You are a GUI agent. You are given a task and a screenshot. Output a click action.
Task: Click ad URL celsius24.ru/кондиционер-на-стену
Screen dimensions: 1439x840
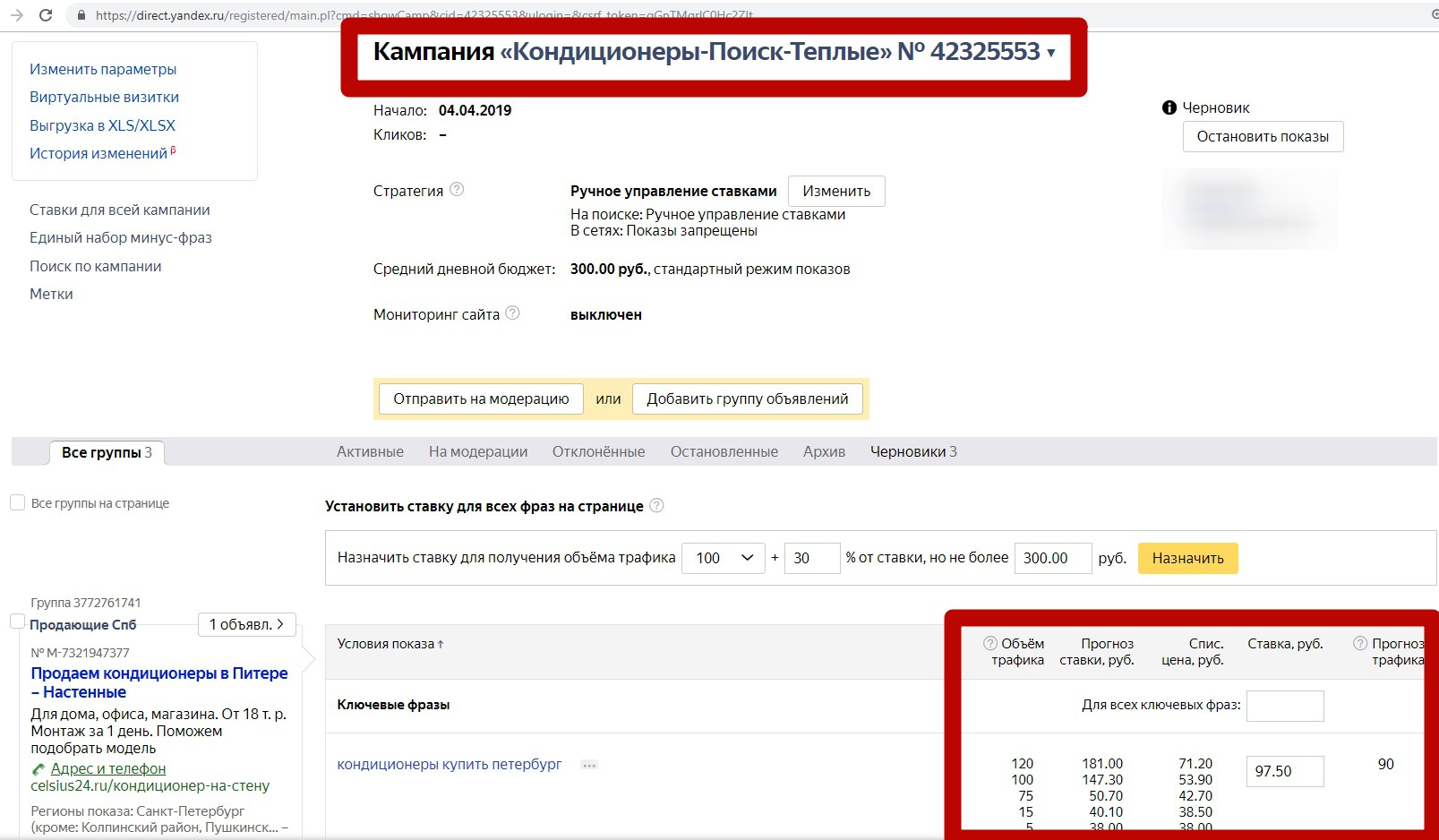pyautogui.click(x=150, y=785)
